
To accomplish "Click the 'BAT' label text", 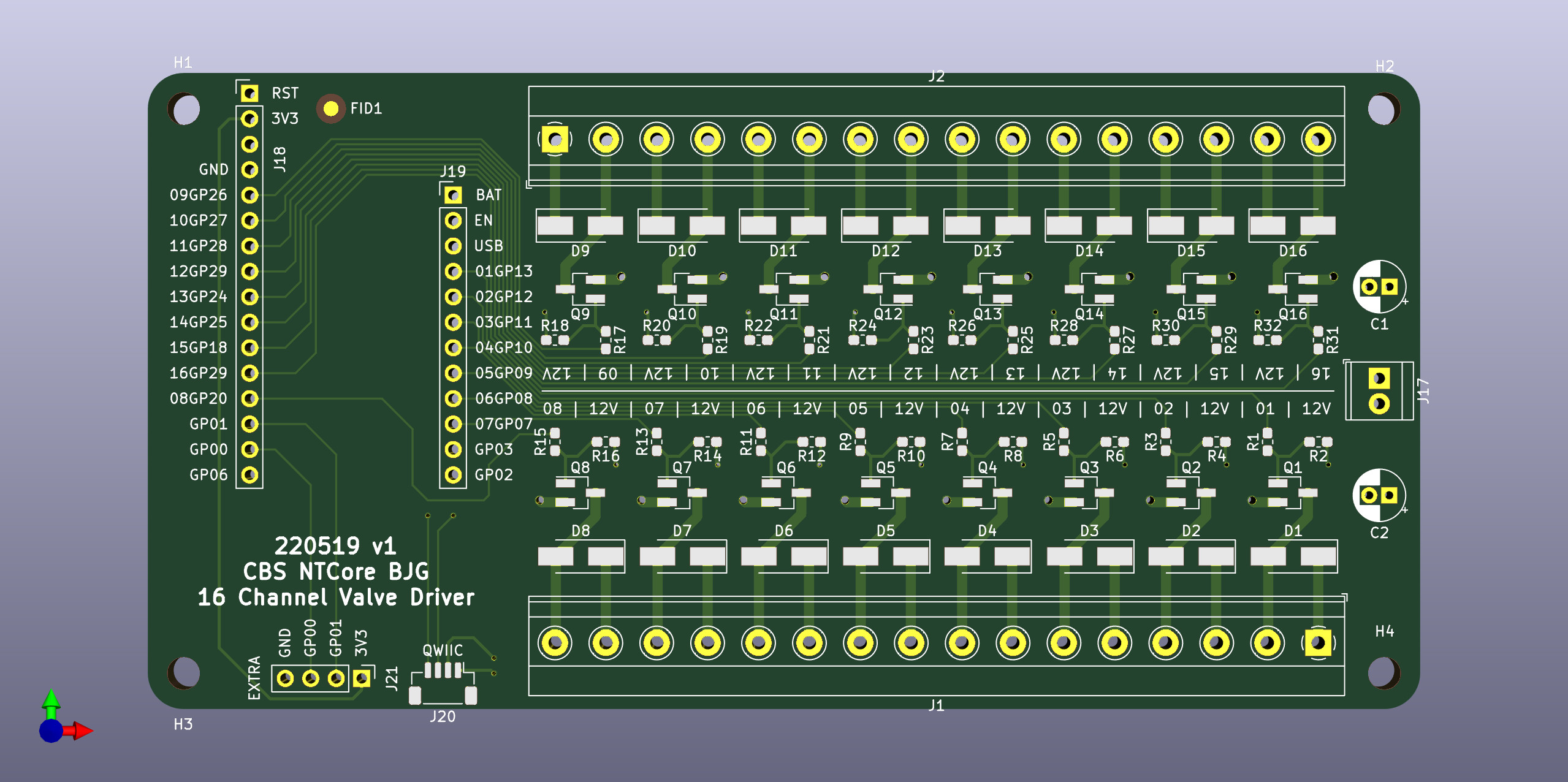I will tap(489, 195).
